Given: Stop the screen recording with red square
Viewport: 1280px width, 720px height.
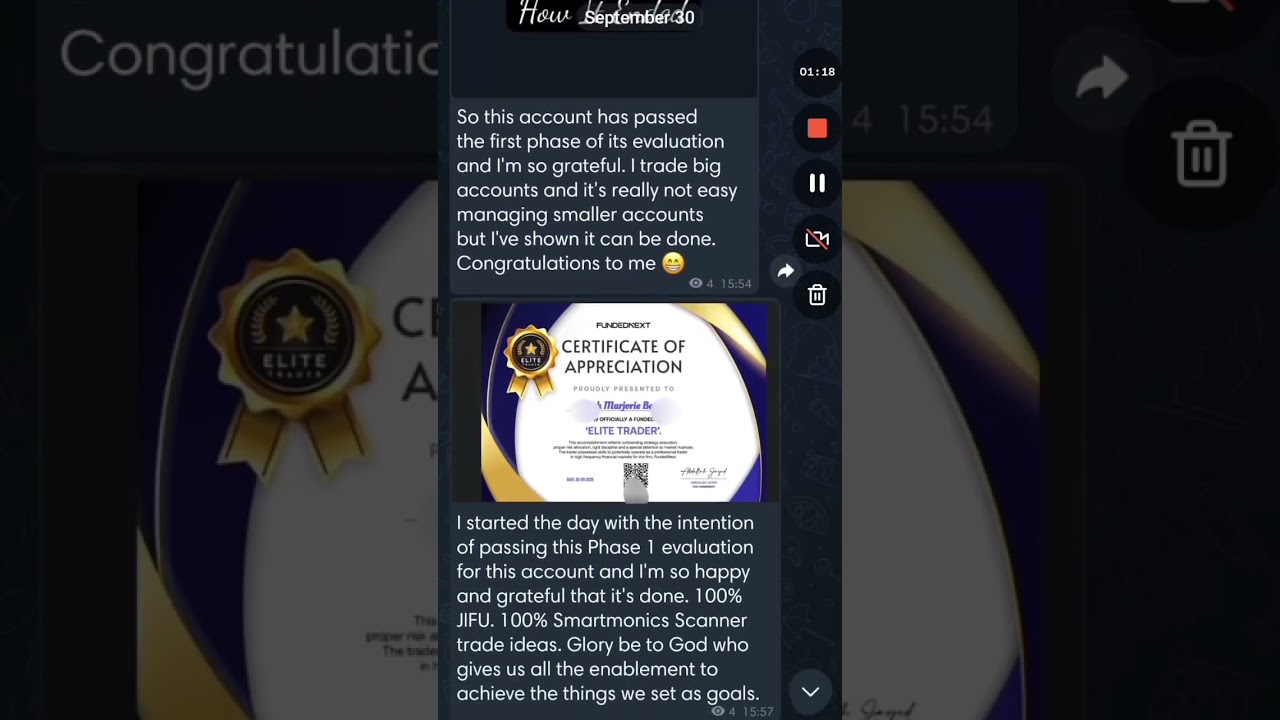Looking at the screenshot, I should [817, 128].
